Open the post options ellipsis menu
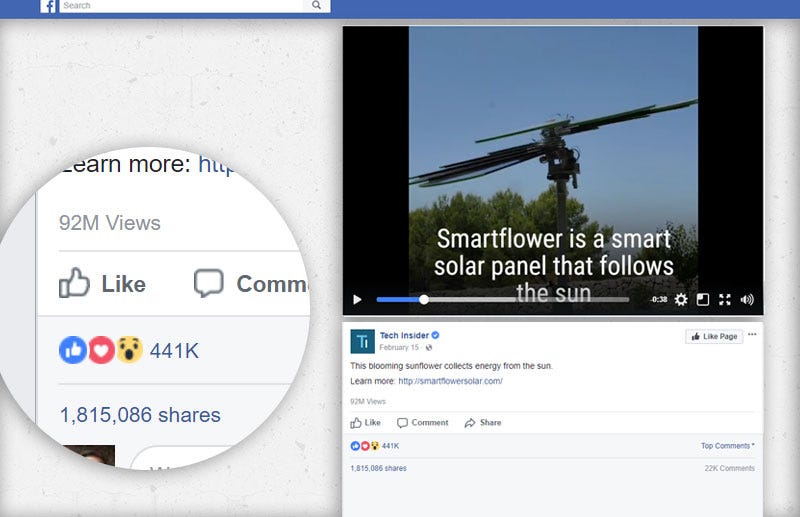 click(752, 335)
